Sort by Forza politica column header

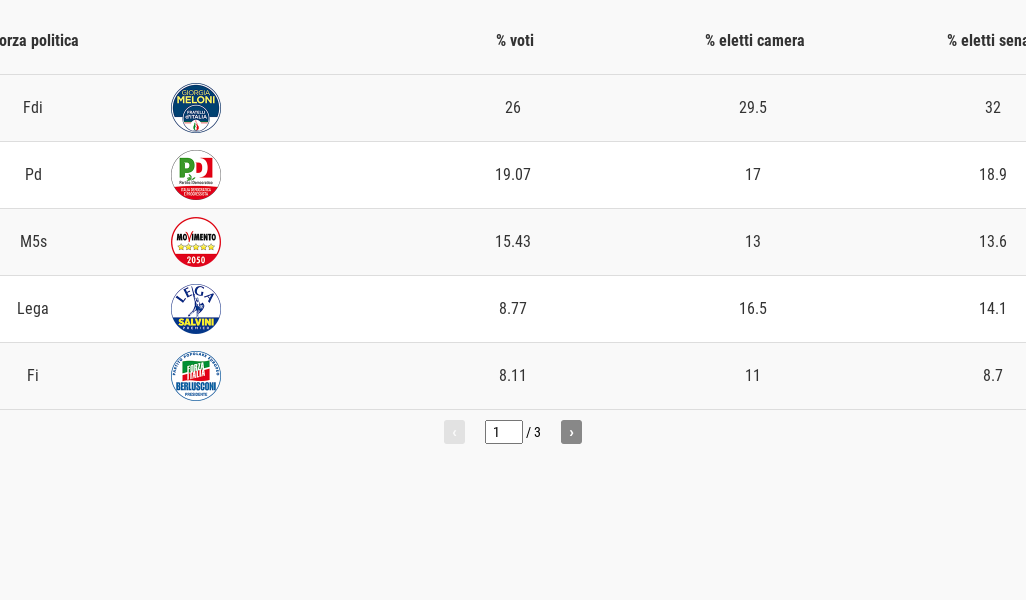pos(39,41)
